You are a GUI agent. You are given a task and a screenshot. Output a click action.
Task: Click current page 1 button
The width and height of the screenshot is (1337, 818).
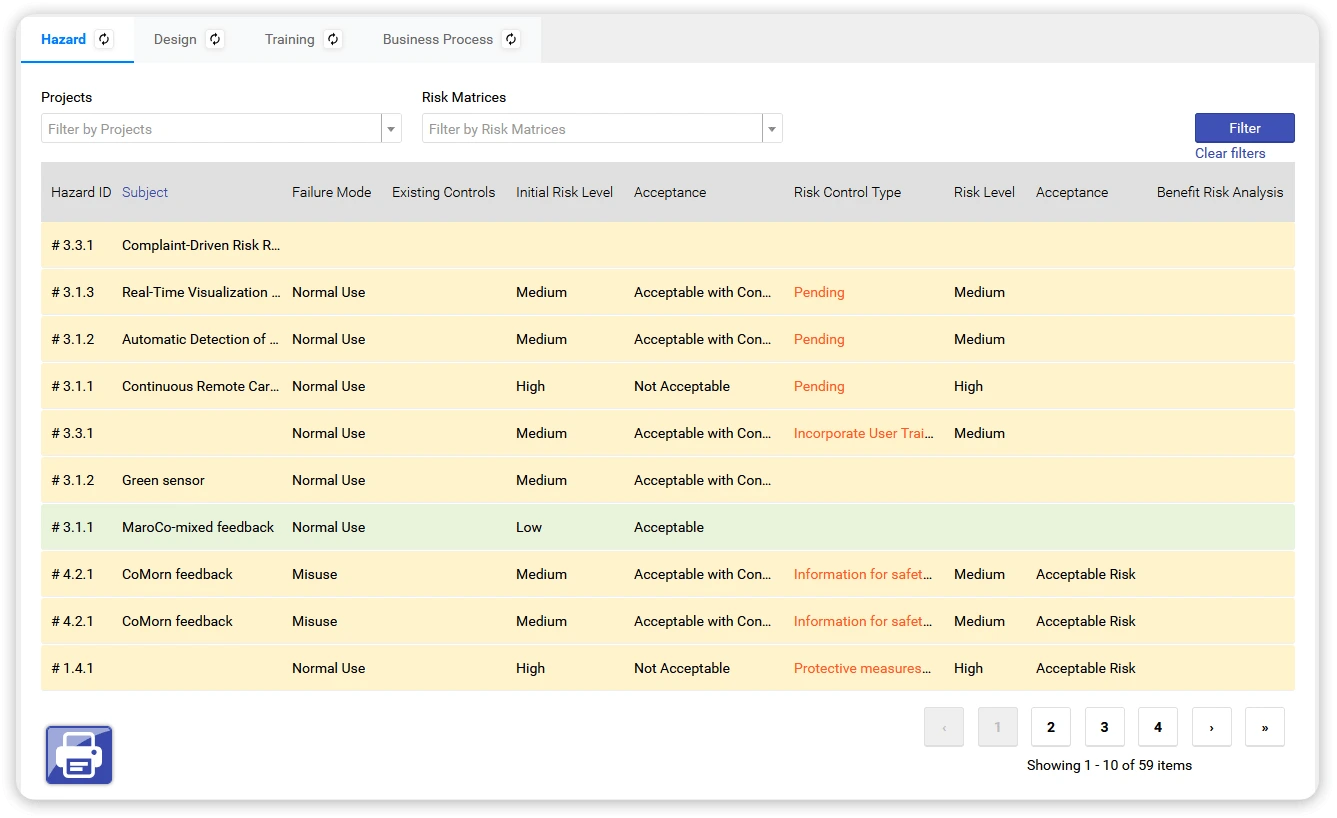(997, 727)
